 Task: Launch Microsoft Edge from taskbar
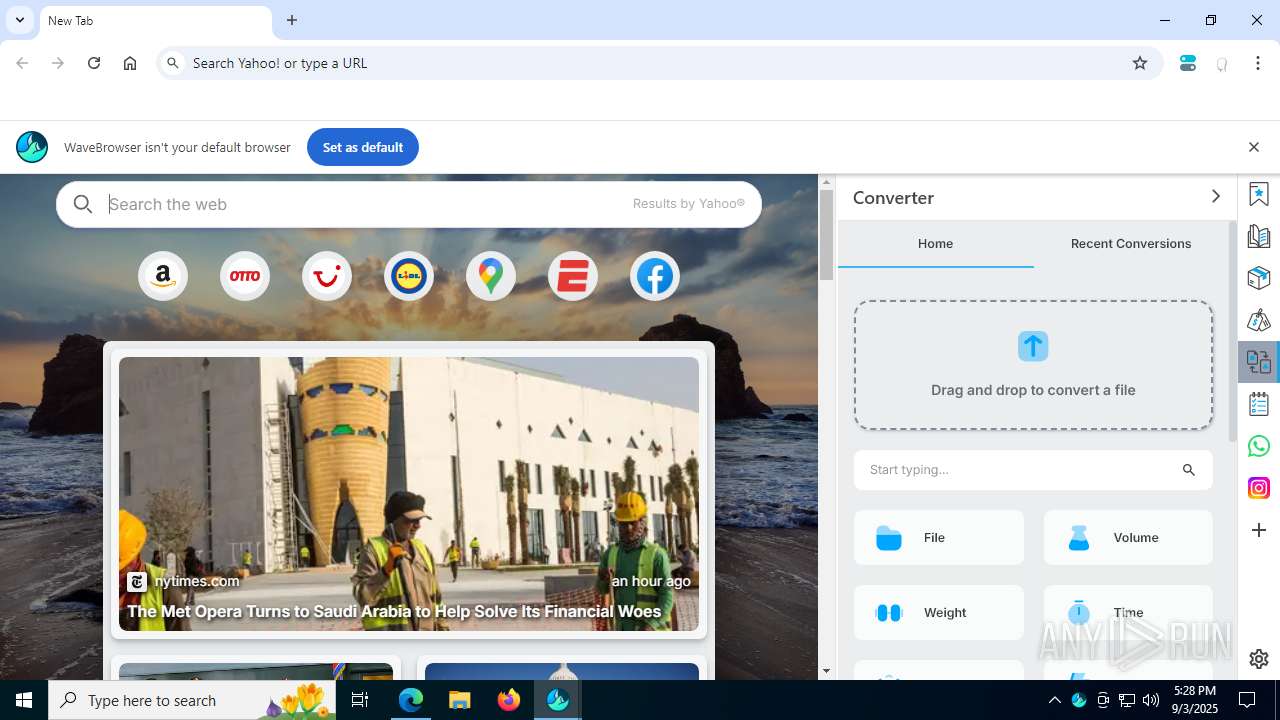411,700
